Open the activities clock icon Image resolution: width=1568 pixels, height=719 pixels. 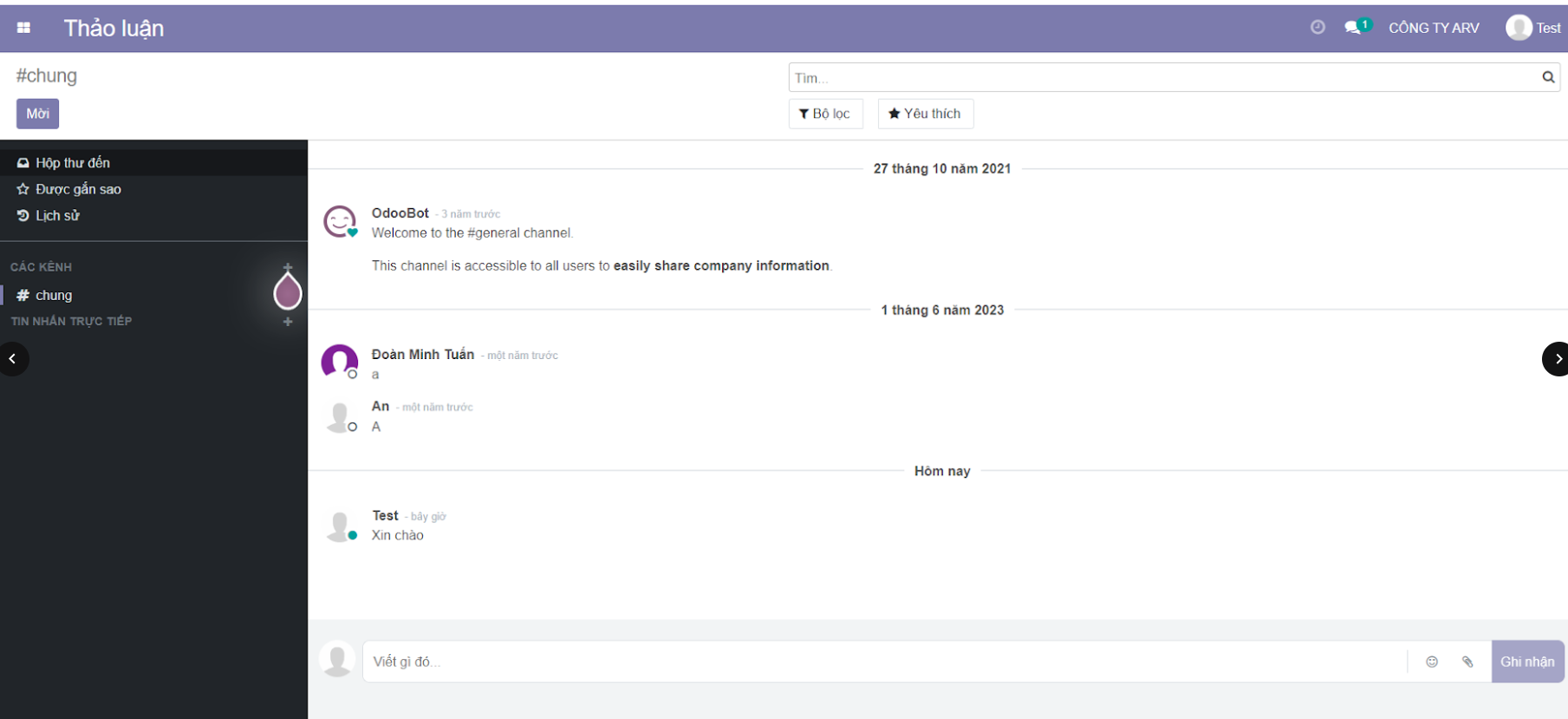[x=1318, y=28]
